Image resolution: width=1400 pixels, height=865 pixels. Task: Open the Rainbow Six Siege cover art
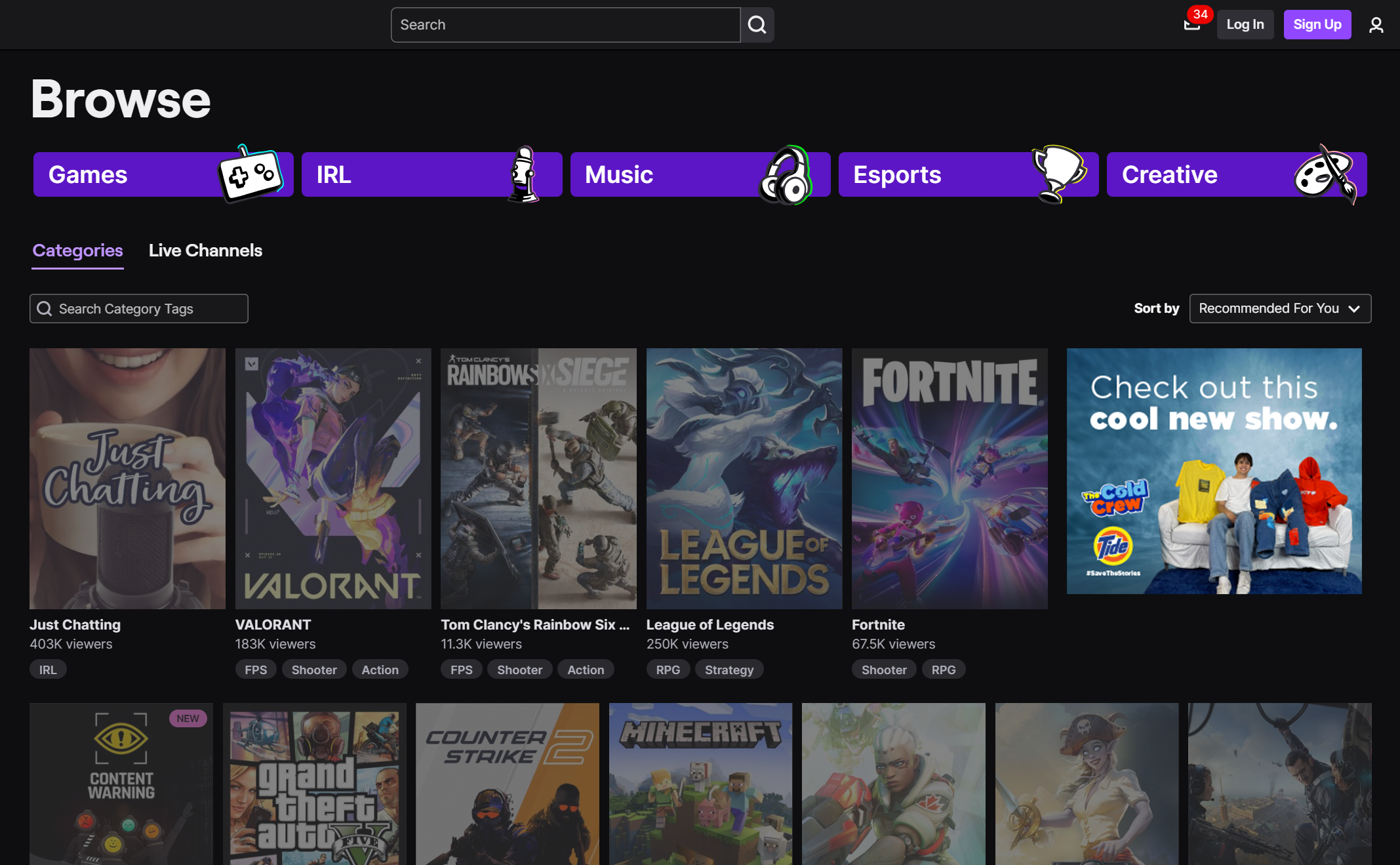(x=538, y=479)
